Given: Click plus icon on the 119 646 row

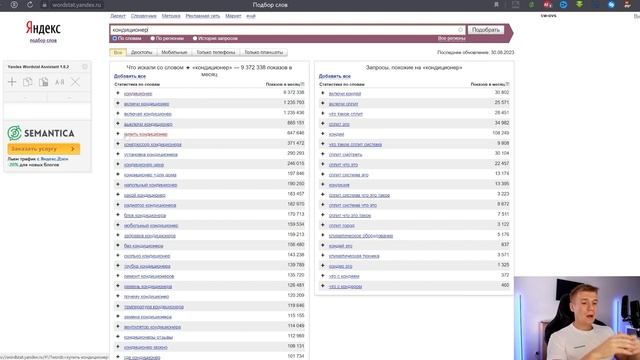Looking at the screenshot, I should coord(118,307).
